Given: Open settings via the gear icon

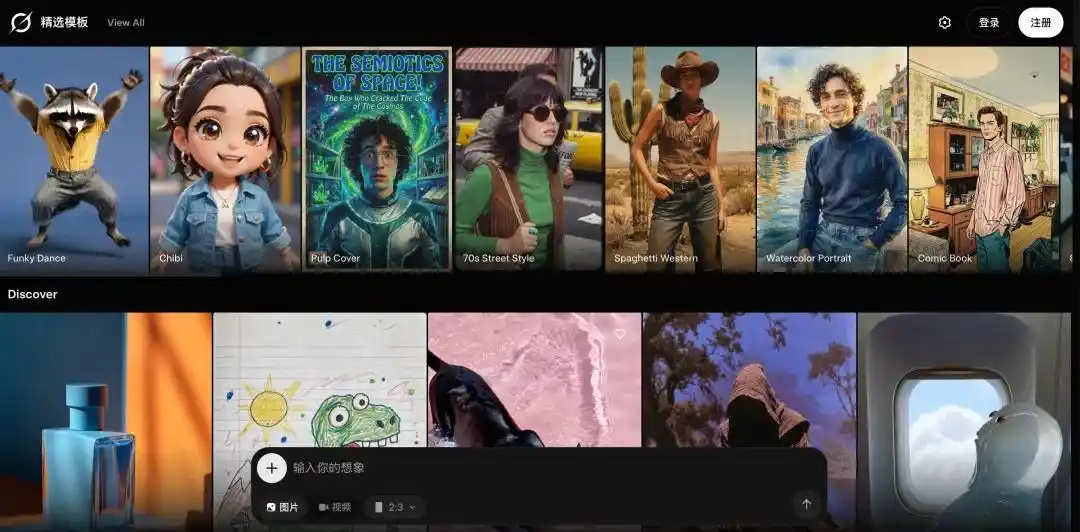Looking at the screenshot, I should pyautogui.click(x=944, y=23).
